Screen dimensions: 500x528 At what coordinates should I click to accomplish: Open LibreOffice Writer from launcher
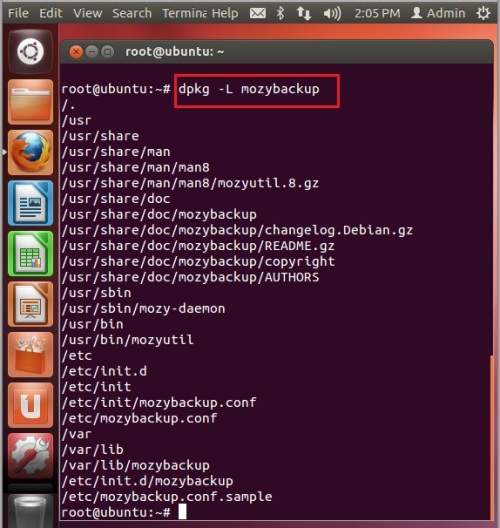click(30, 203)
